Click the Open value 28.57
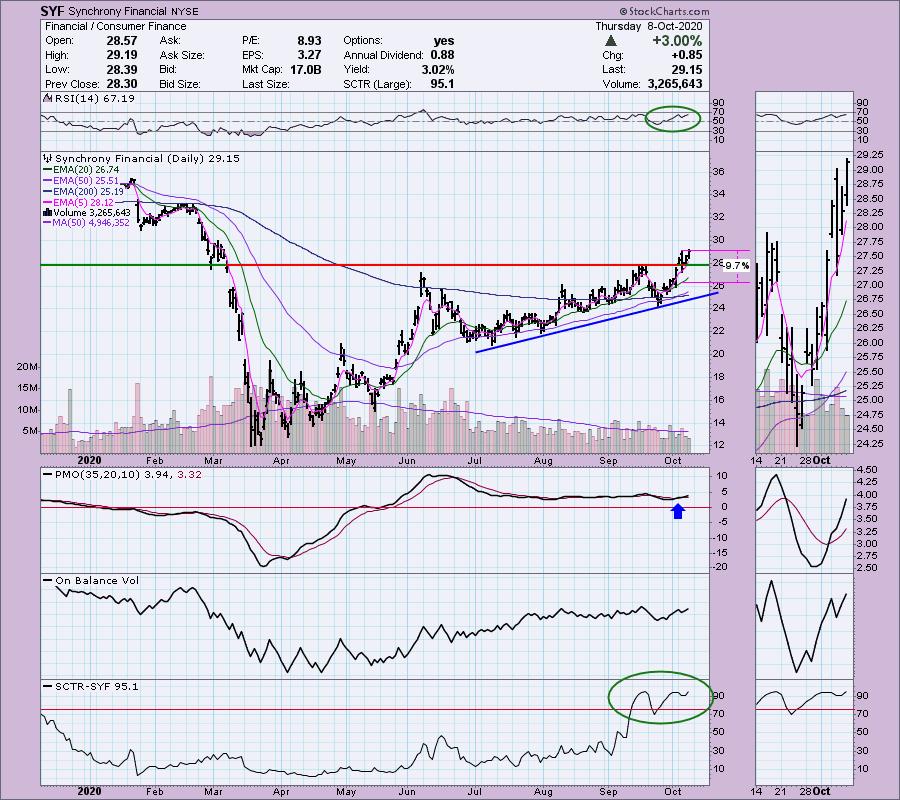 click(x=121, y=41)
